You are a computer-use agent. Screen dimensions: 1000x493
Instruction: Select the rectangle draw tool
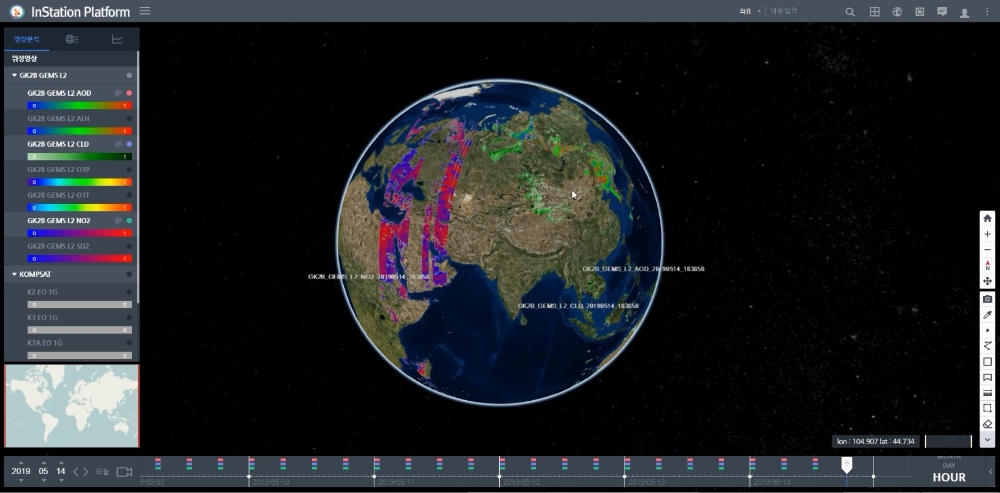987,362
